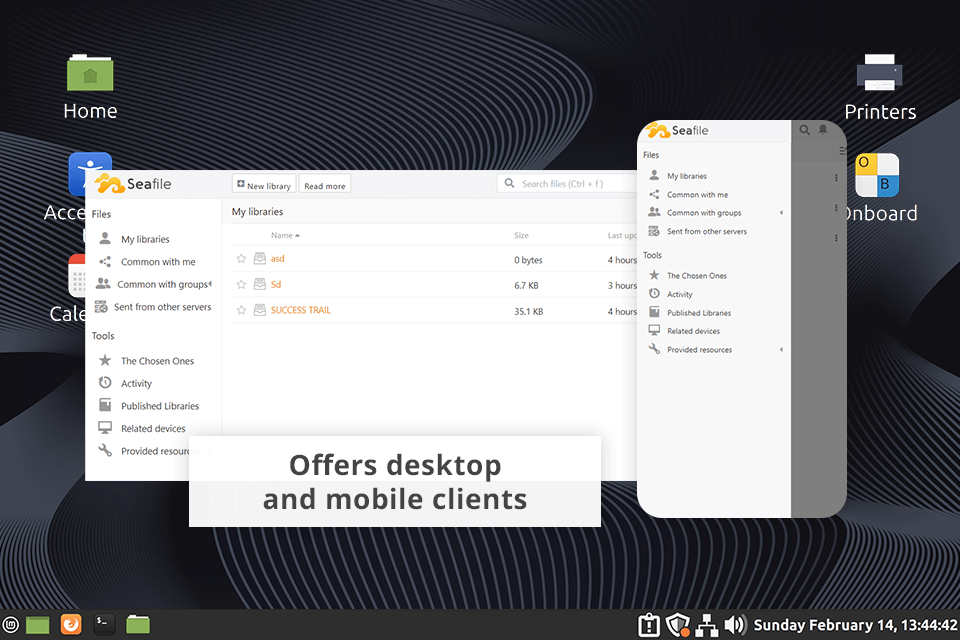Select Common with groups in mobile sidebar
Viewport: 960px width, 640px height.
pyautogui.click(x=704, y=213)
